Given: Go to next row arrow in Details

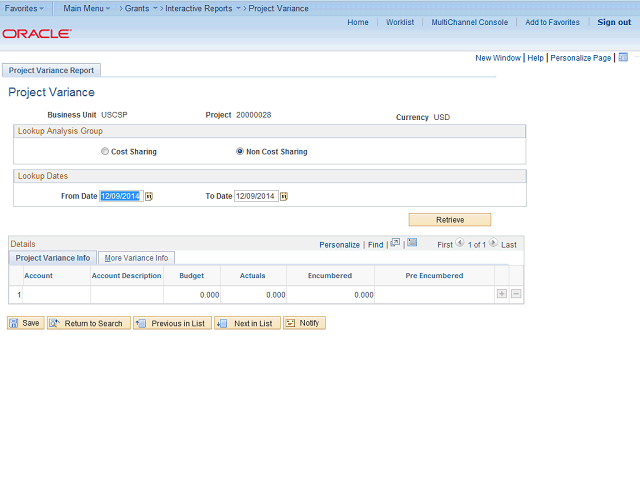Looking at the screenshot, I should [493, 243].
